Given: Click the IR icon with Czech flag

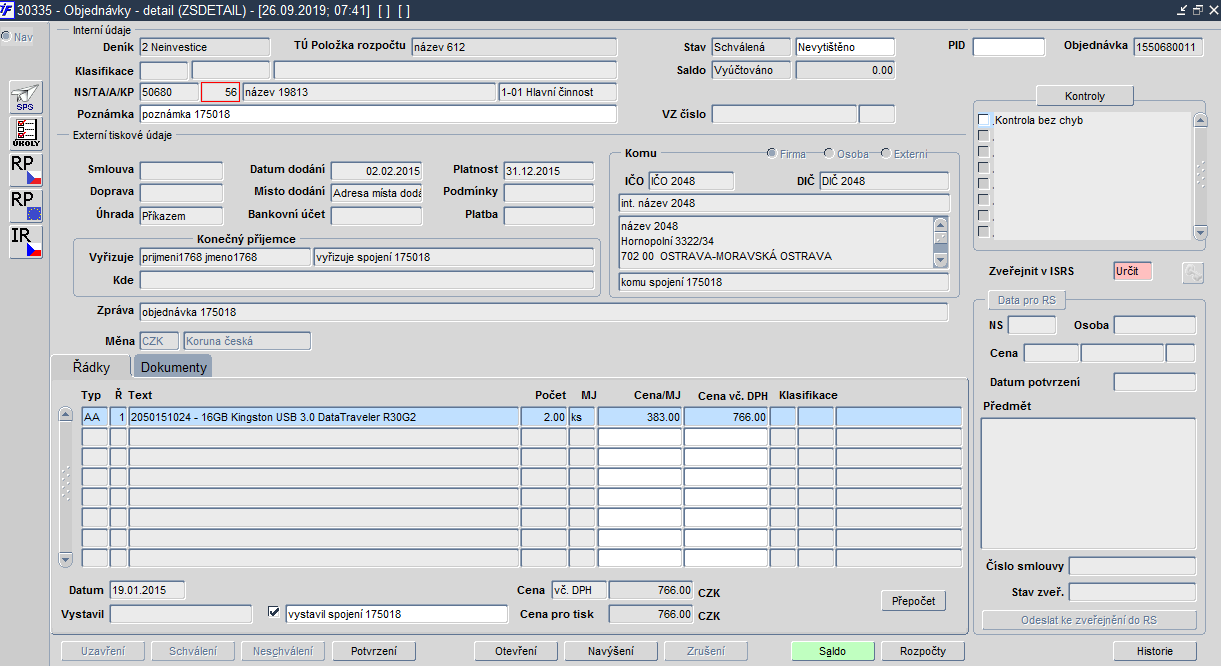Looking at the screenshot, I should pos(25,241).
